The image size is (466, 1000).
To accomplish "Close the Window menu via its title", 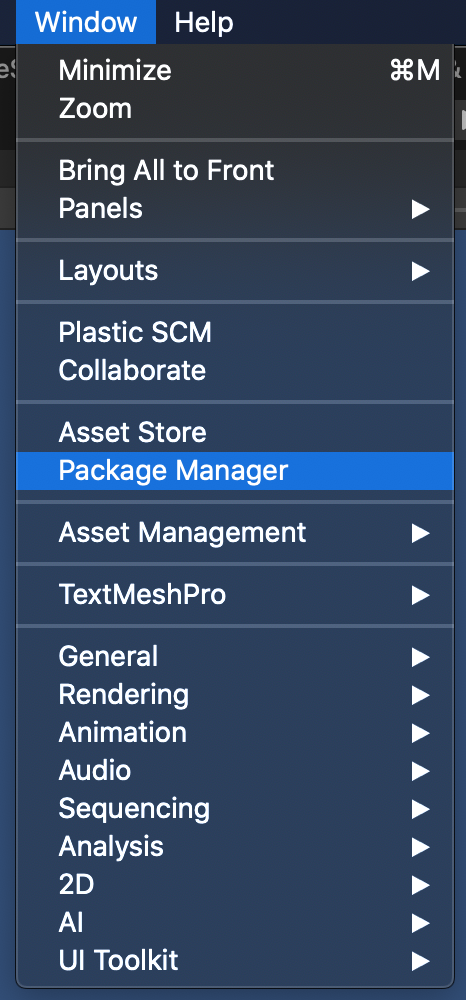I will point(86,22).
